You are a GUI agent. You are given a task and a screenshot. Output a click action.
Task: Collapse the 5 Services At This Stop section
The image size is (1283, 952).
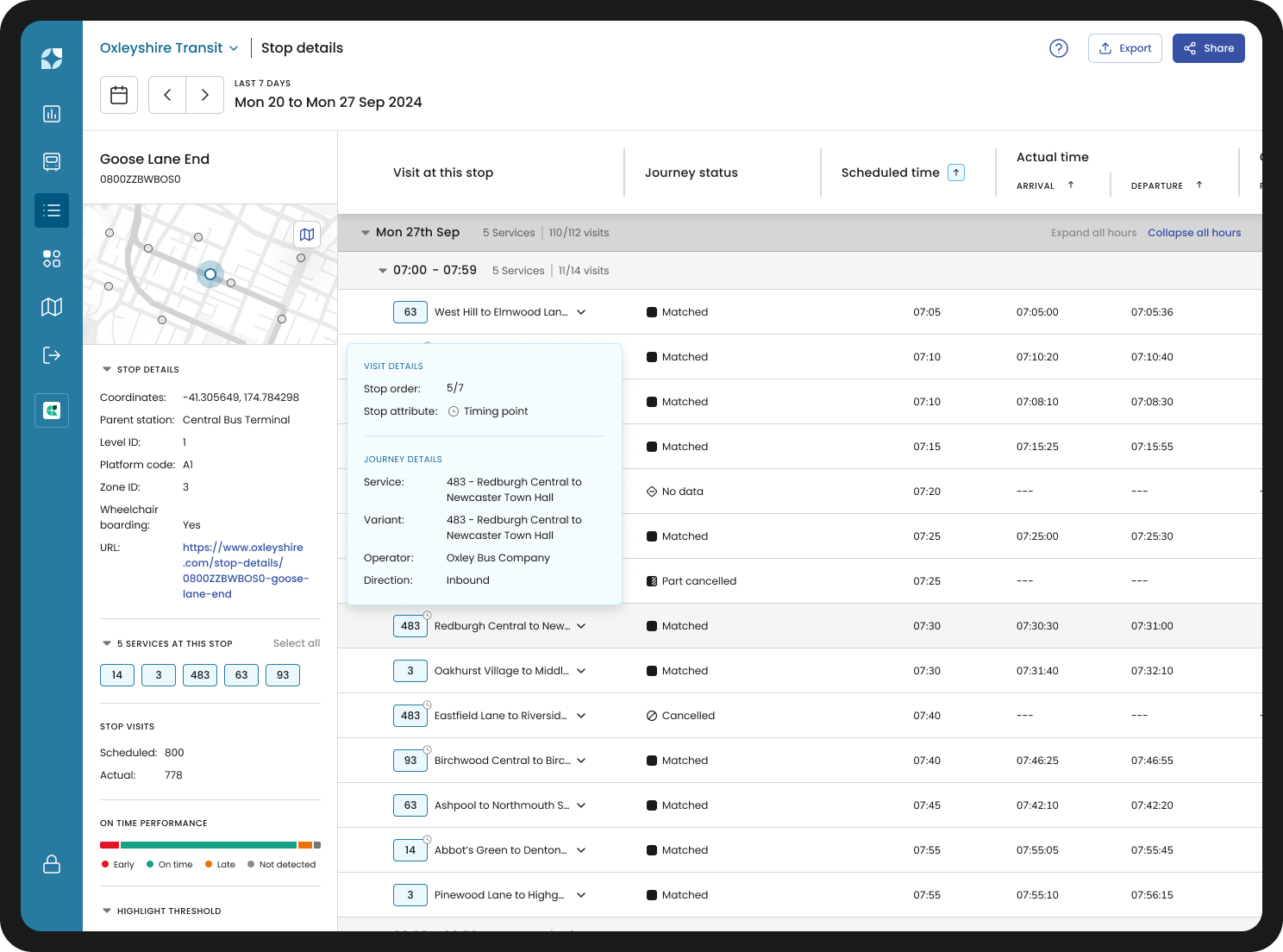(107, 643)
